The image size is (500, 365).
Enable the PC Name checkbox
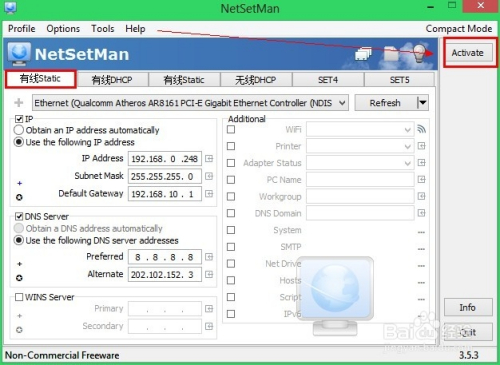point(231,180)
